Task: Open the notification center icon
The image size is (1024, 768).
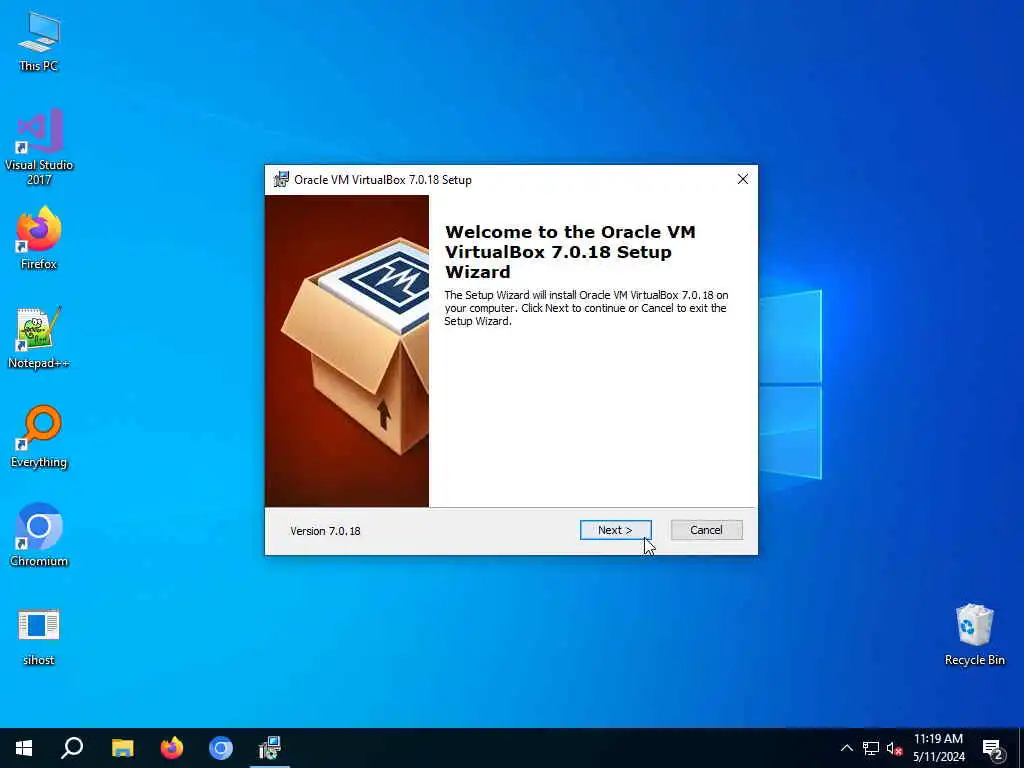Action: (x=992, y=748)
